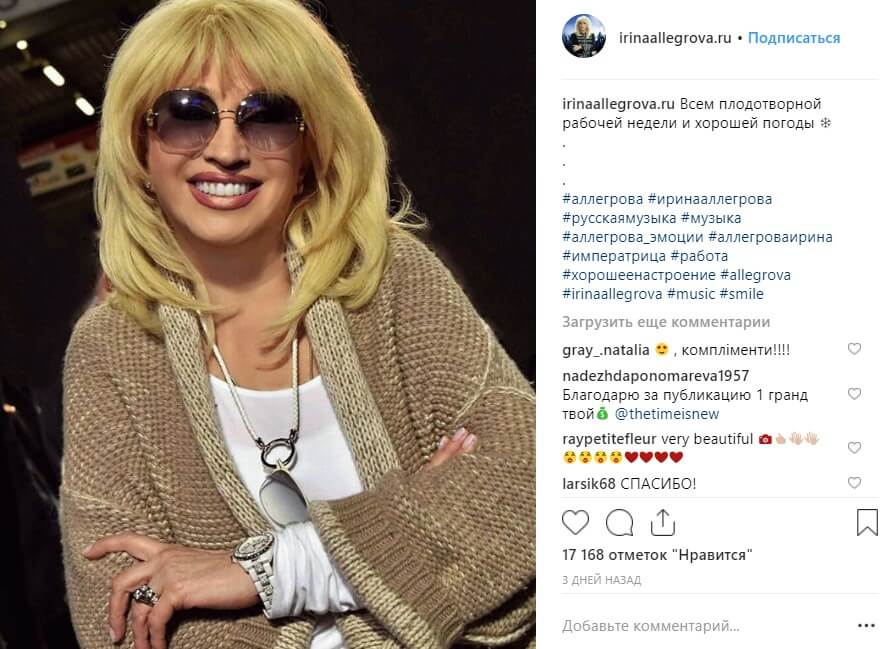888x649 pixels.
Task: Like nadezhdaponomareva1957's comment
Action: pyautogui.click(x=854, y=394)
